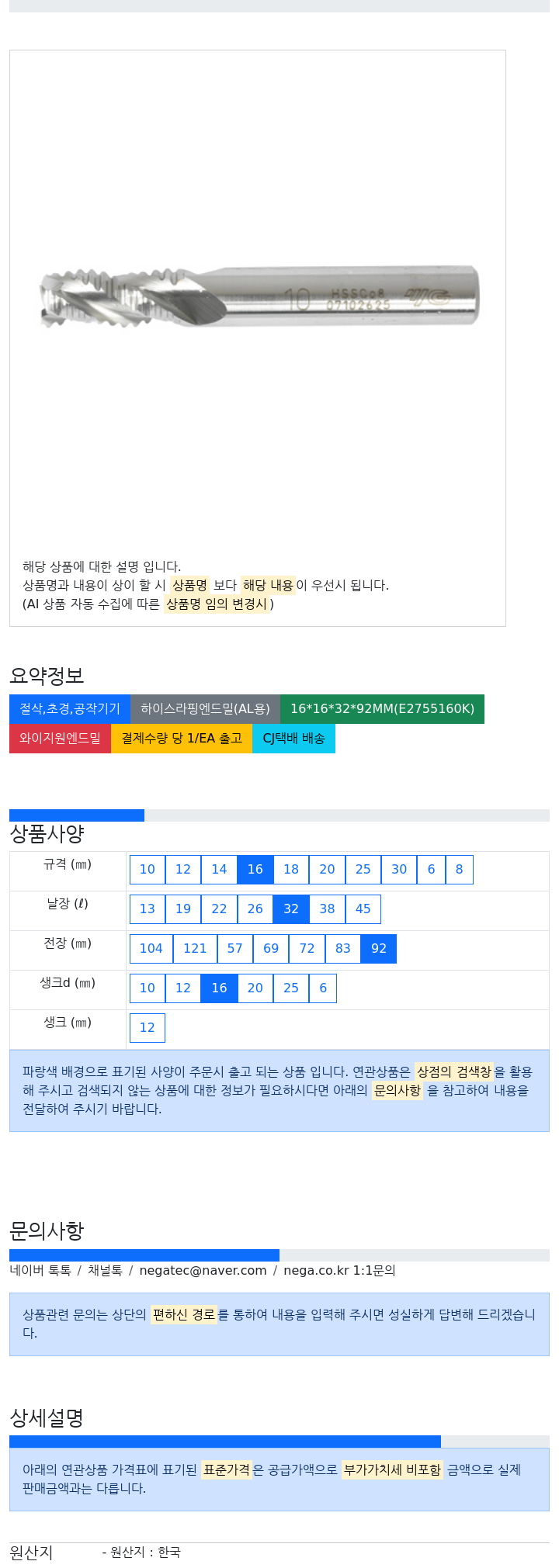Select the 절삭,초경,공작기기 category tag
Screen dimensions: 559x1568
(70, 709)
